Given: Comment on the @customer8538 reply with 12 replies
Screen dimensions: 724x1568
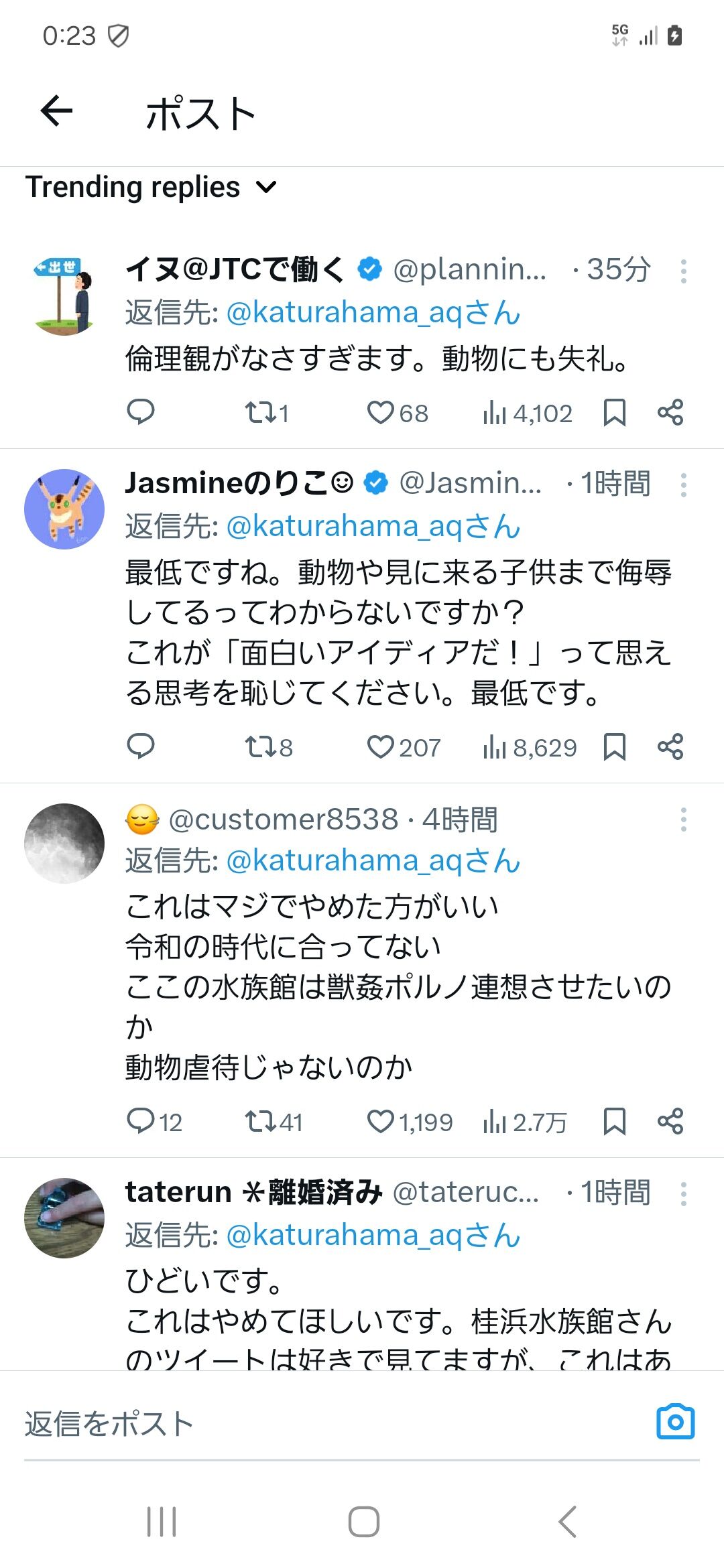Looking at the screenshot, I should point(155,1122).
